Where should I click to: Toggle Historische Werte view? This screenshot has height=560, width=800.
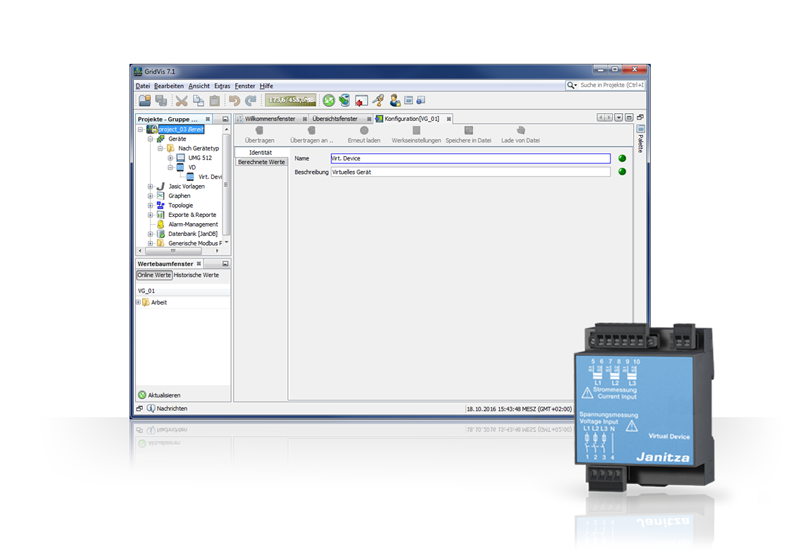tap(196, 275)
